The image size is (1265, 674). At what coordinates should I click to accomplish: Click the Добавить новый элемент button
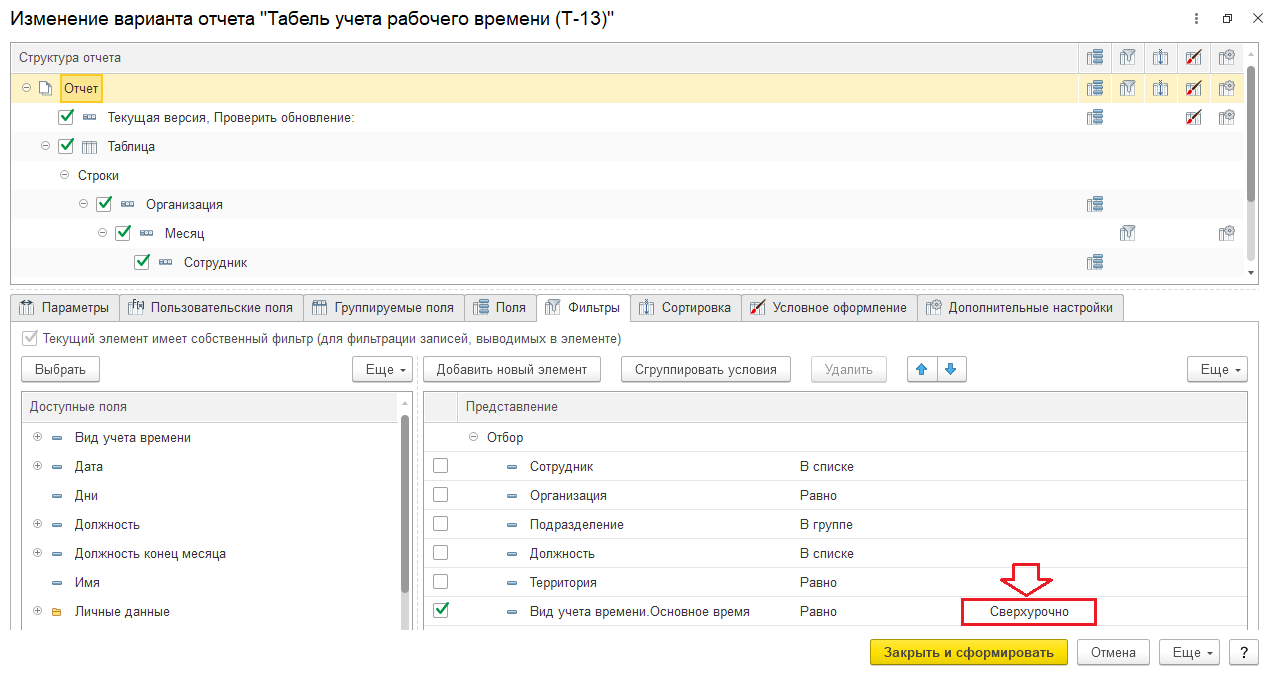(x=511, y=369)
